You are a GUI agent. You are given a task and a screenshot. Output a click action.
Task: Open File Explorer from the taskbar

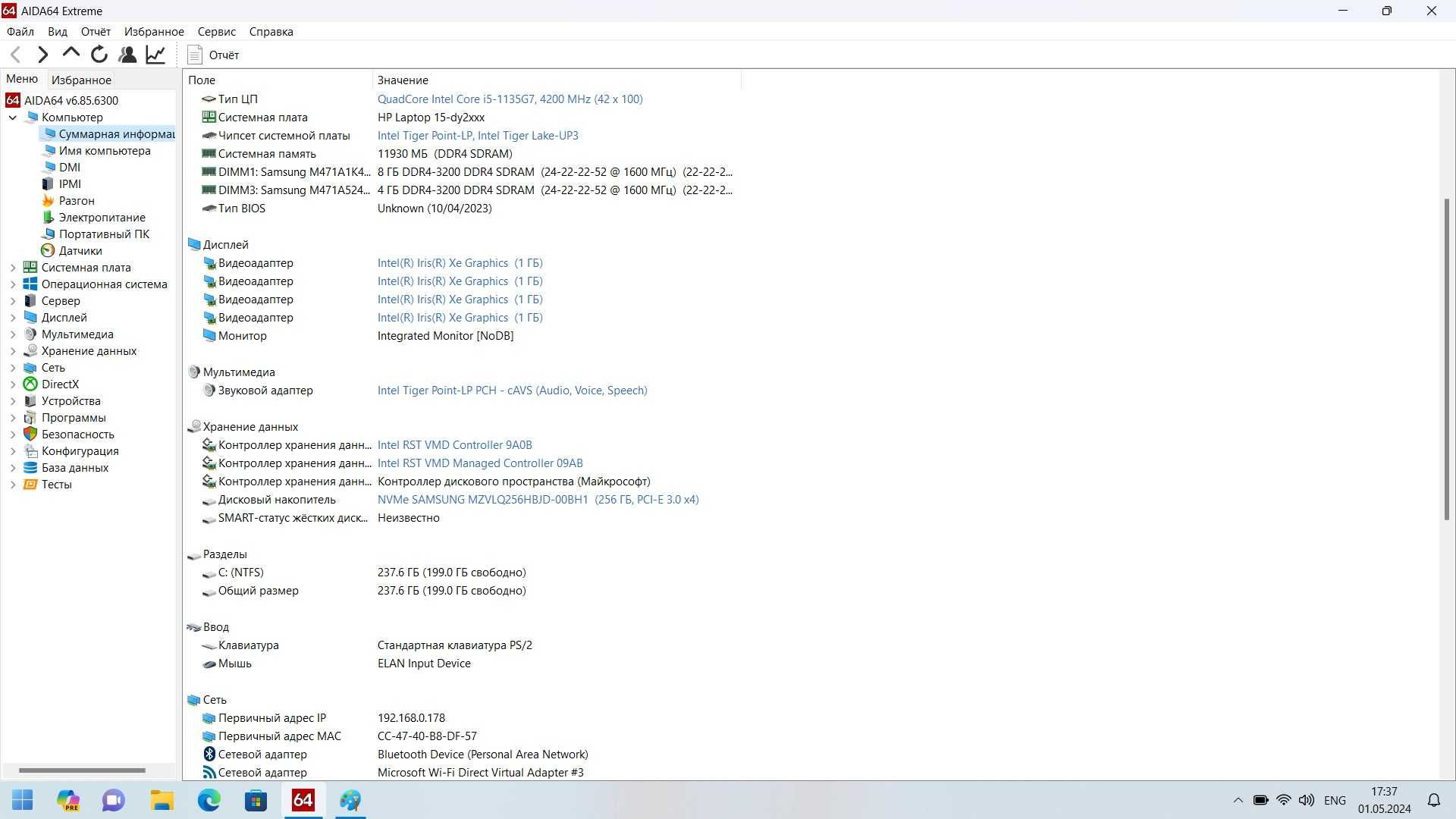tap(162, 800)
